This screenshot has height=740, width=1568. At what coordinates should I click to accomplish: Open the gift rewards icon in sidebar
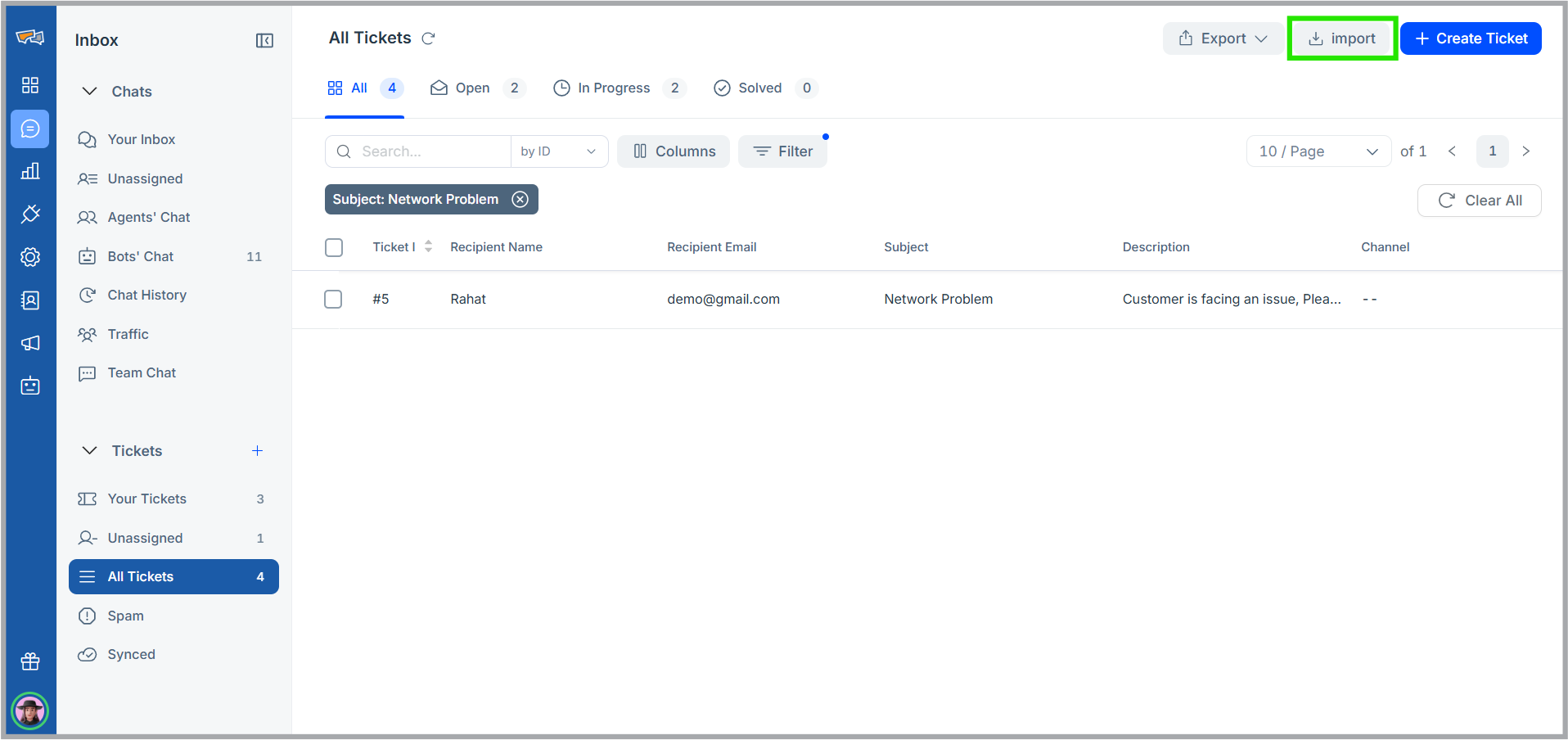click(30, 661)
